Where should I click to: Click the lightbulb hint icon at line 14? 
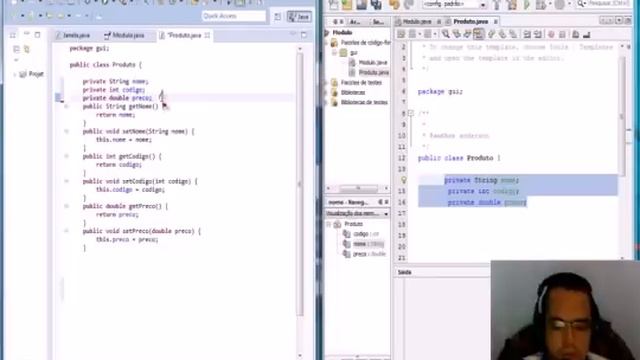[403, 180]
